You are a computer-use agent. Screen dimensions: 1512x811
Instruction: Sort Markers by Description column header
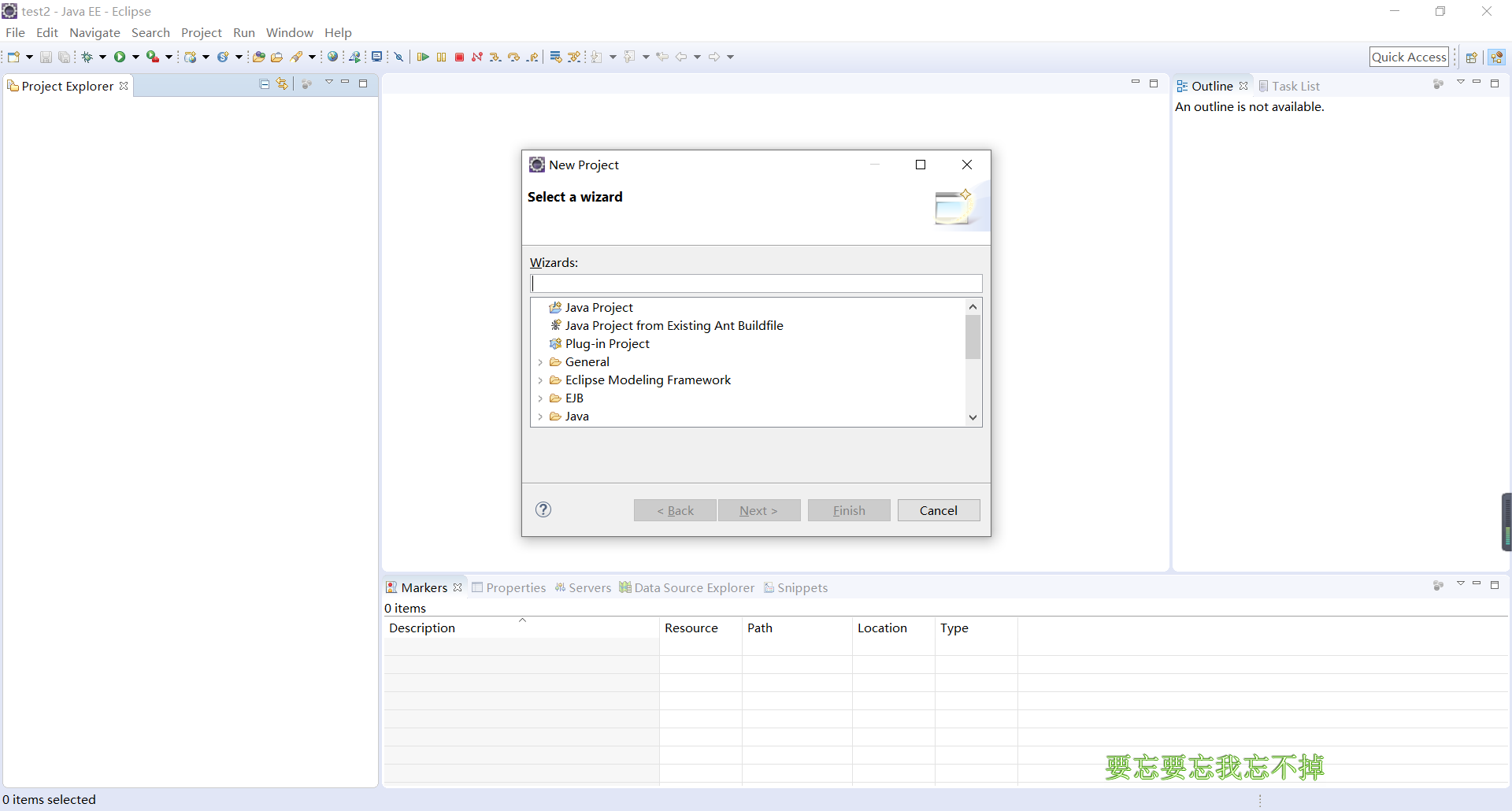521,628
